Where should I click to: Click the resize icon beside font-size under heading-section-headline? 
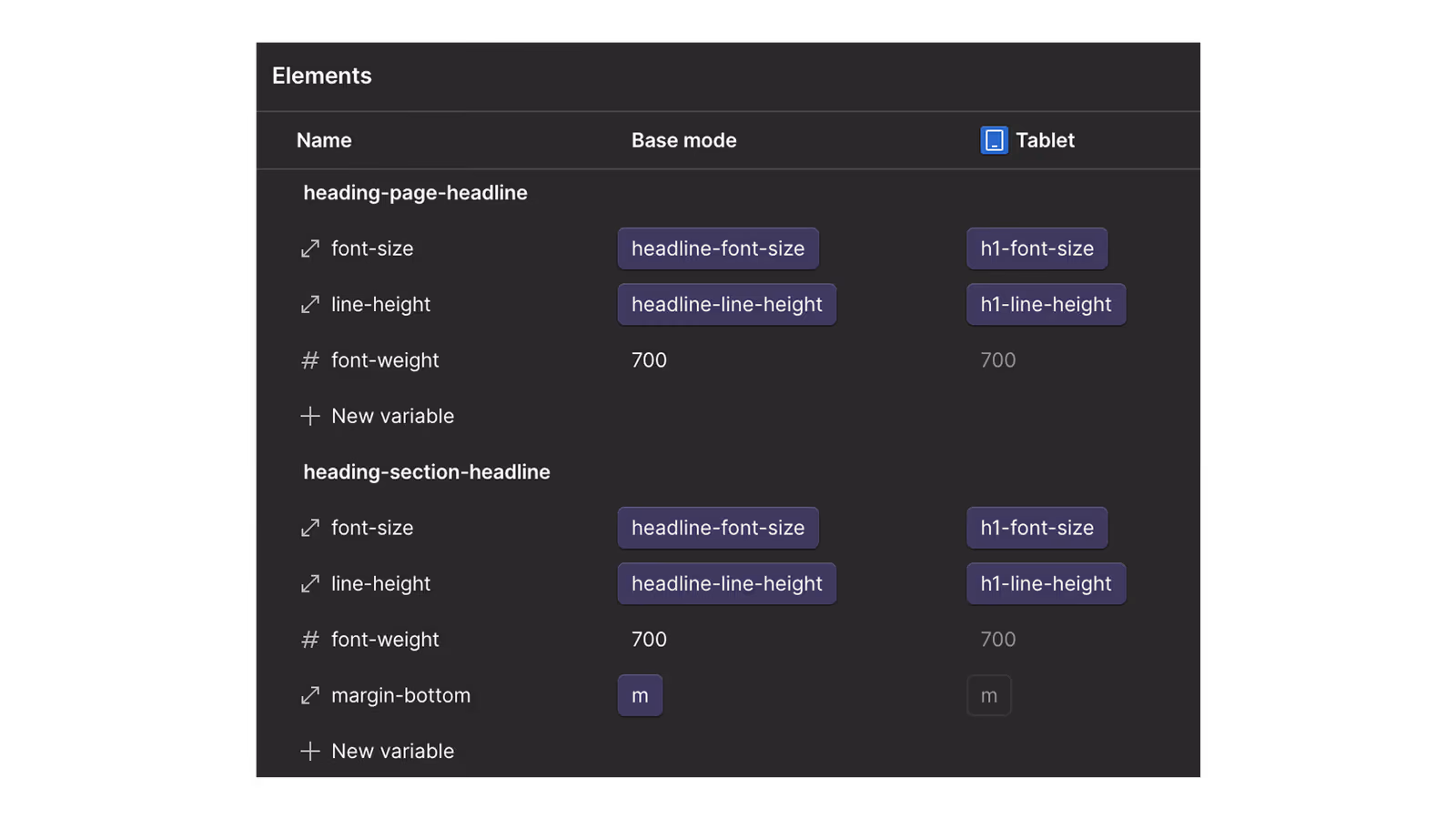[x=310, y=528]
